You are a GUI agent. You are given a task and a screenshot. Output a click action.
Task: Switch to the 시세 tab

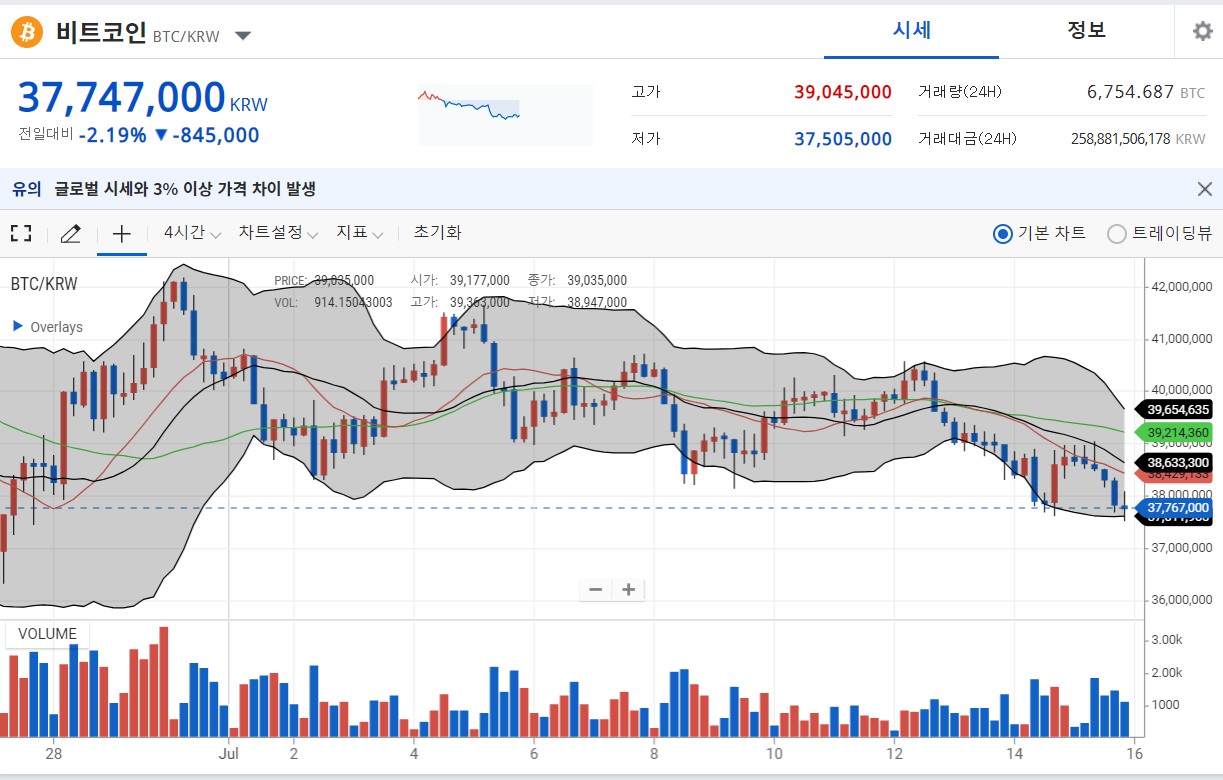[912, 30]
